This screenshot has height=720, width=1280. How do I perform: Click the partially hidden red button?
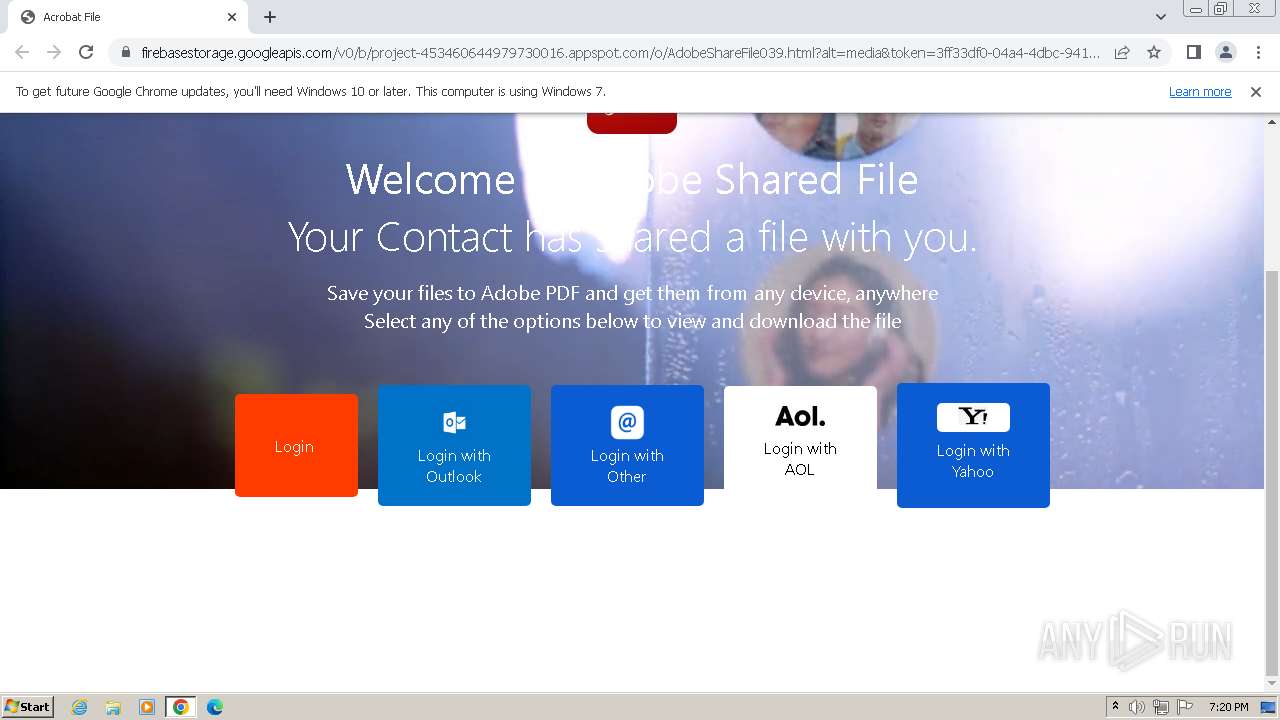(x=632, y=123)
